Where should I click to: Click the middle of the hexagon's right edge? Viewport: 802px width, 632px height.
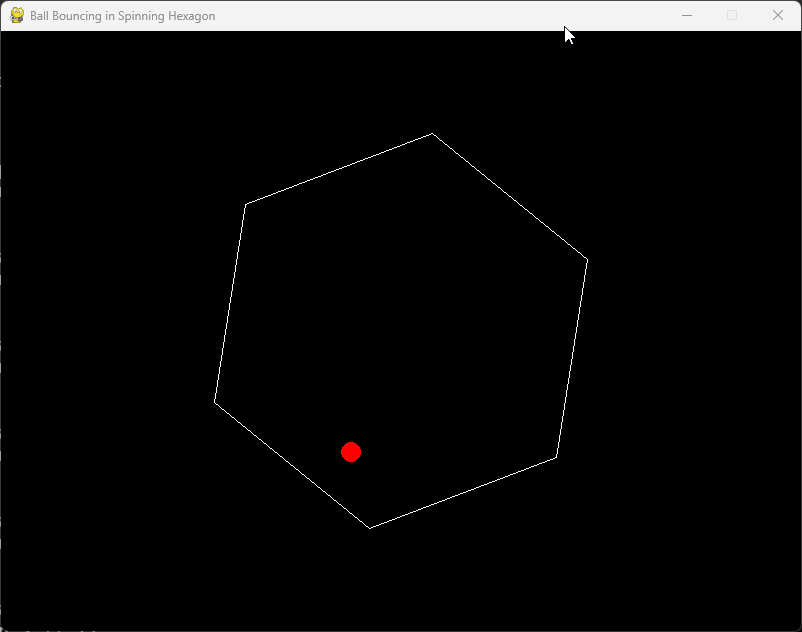pos(572,359)
